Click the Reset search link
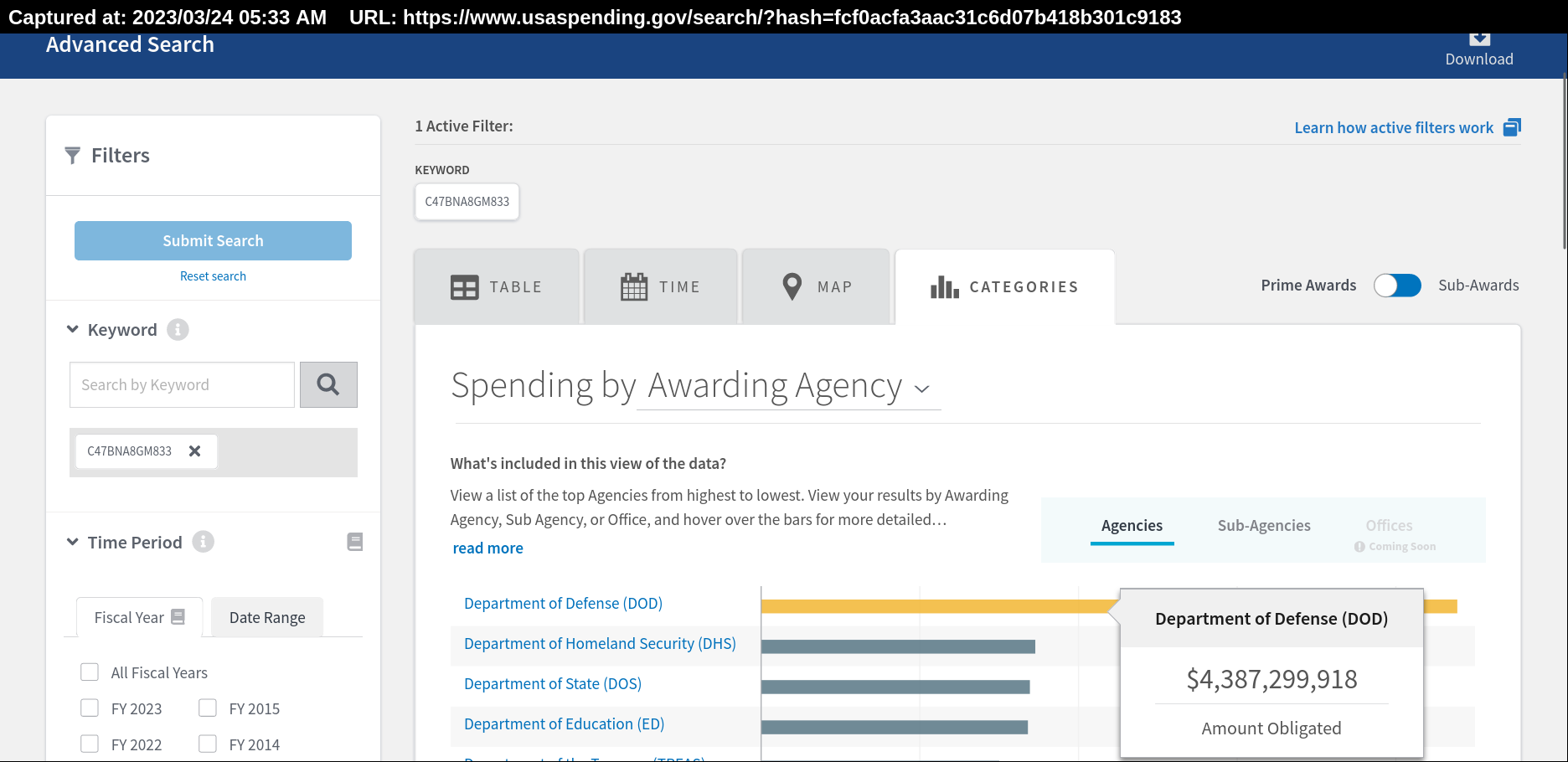 (x=213, y=276)
